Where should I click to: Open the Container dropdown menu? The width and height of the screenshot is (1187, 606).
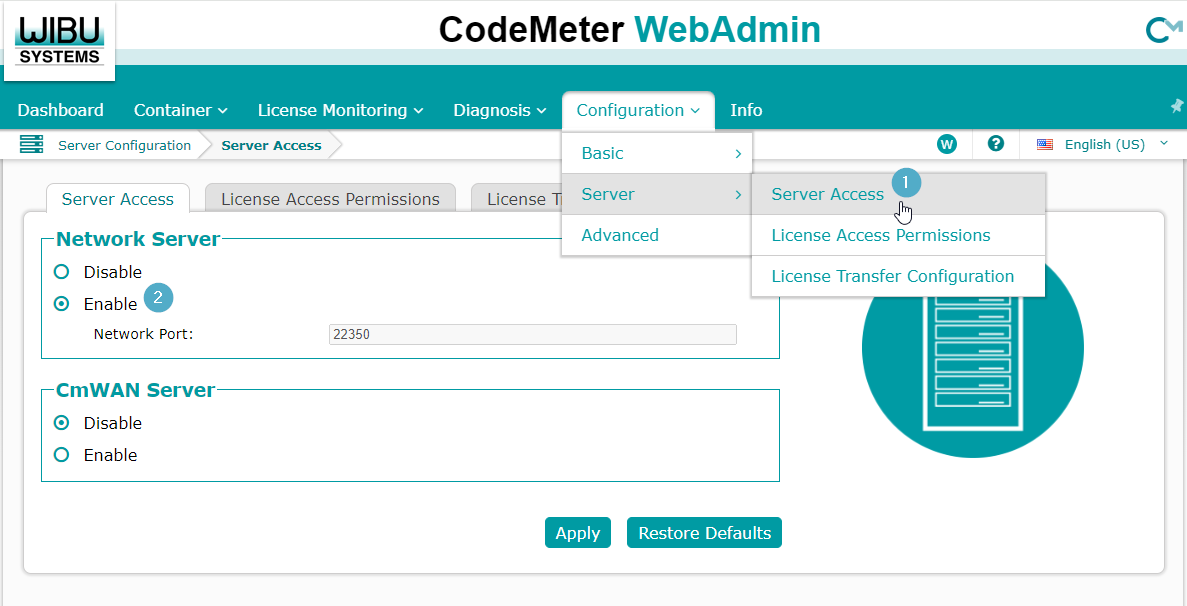click(181, 110)
